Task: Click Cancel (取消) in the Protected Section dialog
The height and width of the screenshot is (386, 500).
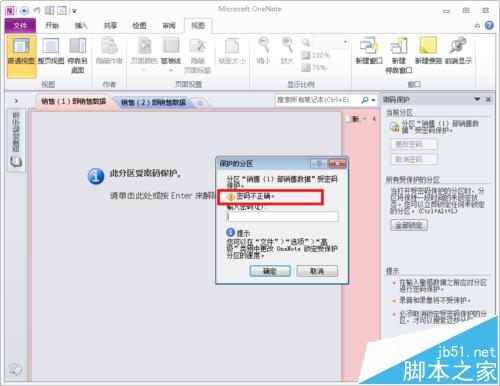Action: (317, 271)
